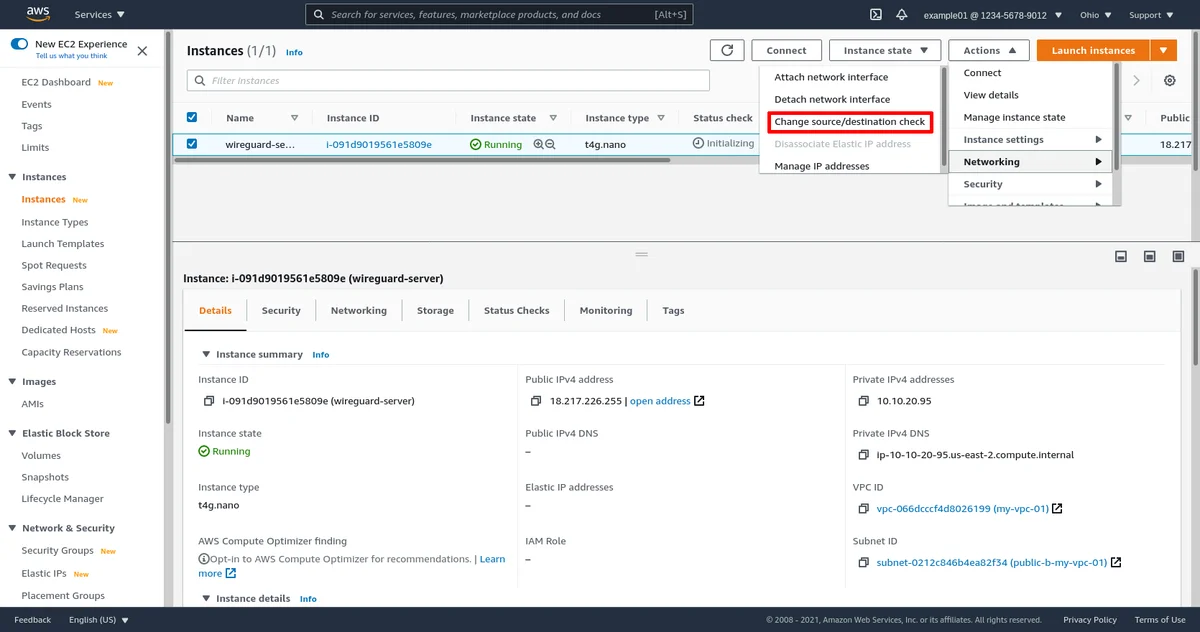Open the vpc-066dcccf4d8026199 VPC link
Image resolution: width=1200 pixels, height=632 pixels.
[962, 509]
